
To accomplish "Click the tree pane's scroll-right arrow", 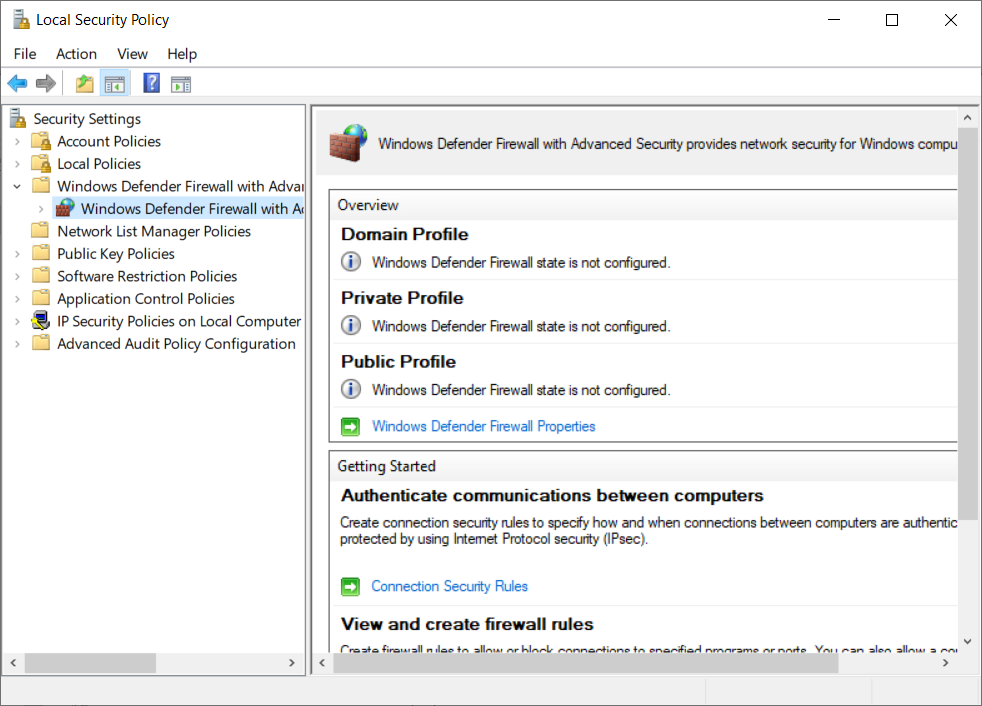I will tap(292, 663).
